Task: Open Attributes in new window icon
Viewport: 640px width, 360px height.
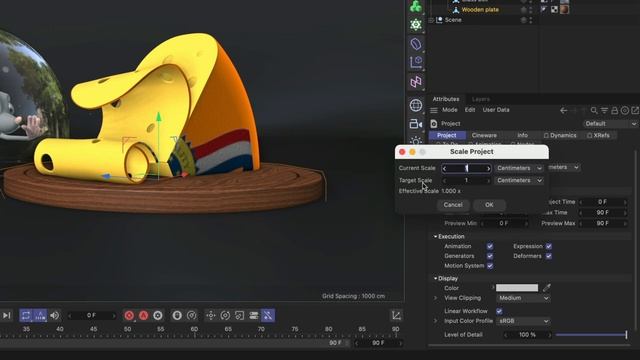Action: (635, 110)
